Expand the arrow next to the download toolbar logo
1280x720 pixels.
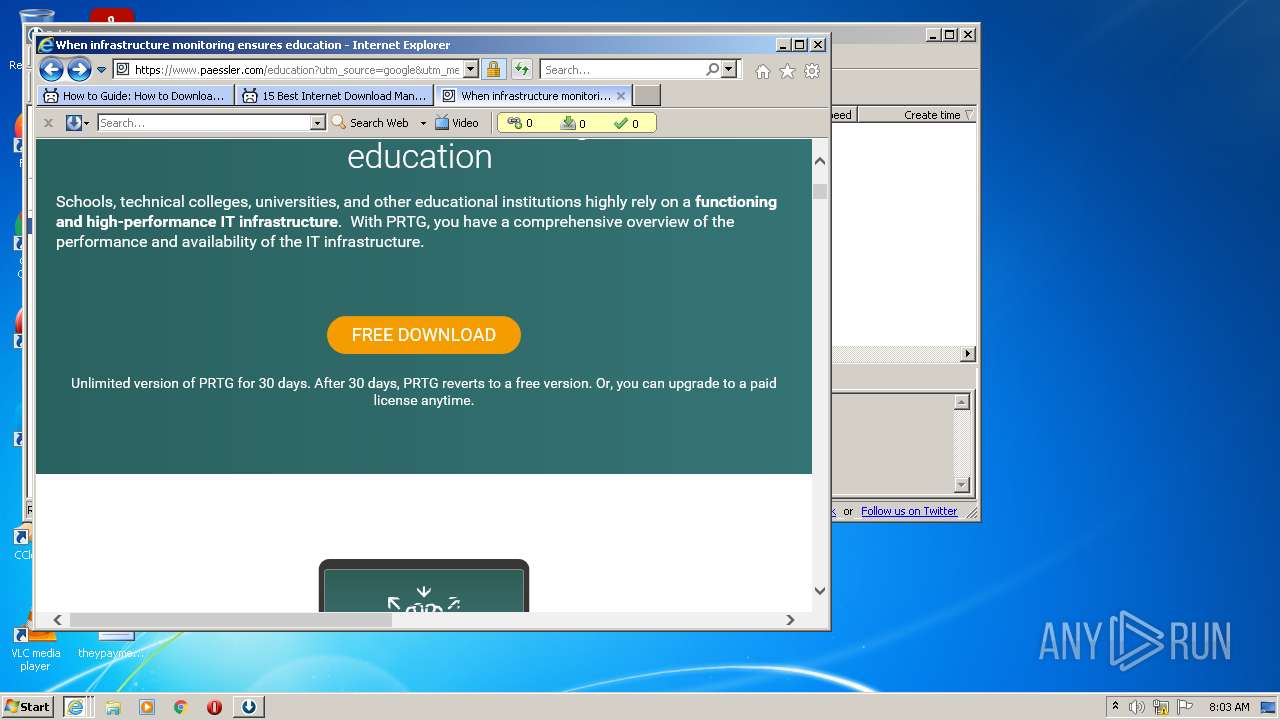(87, 123)
